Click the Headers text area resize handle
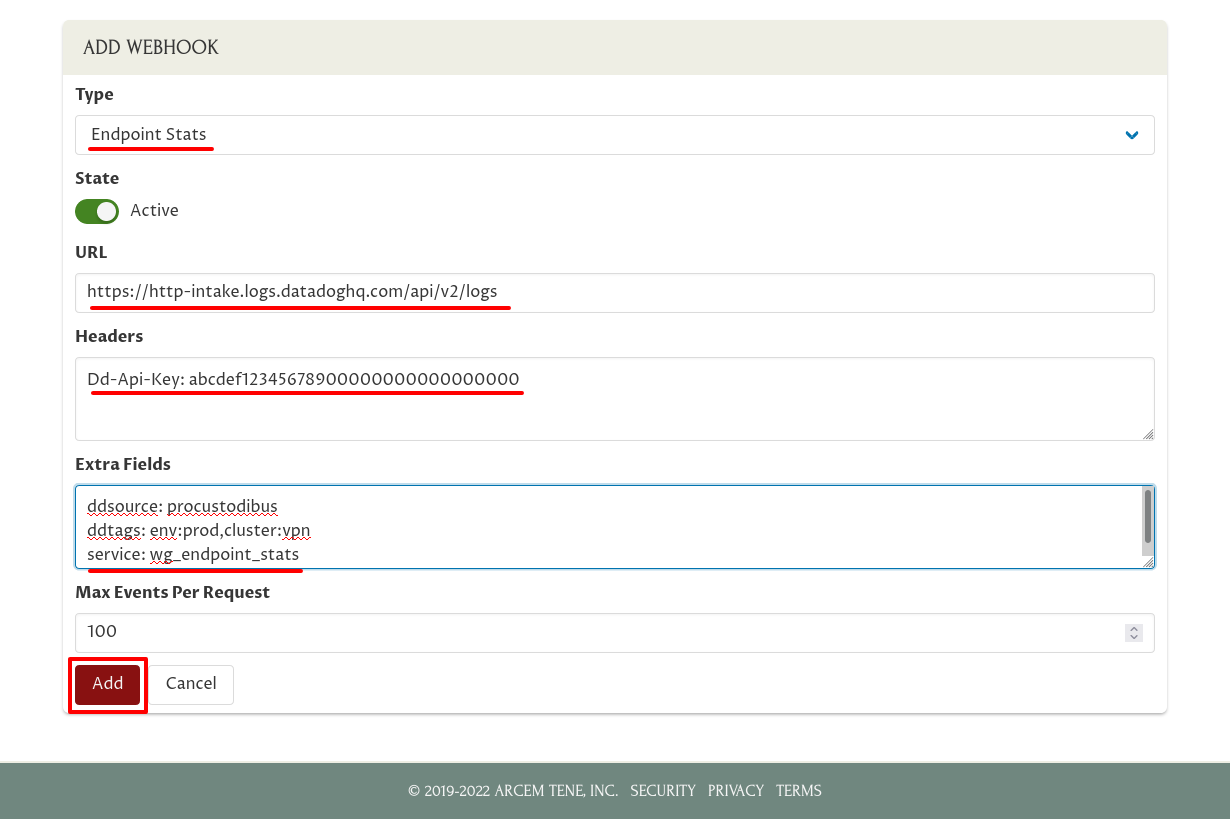1230x819 pixels. [1148, 434]
